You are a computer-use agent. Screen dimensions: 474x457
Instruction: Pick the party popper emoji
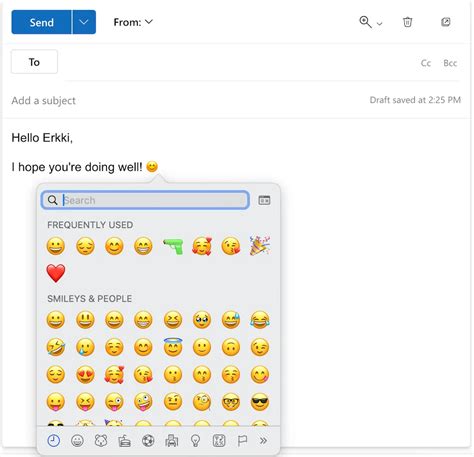(260, 246)
